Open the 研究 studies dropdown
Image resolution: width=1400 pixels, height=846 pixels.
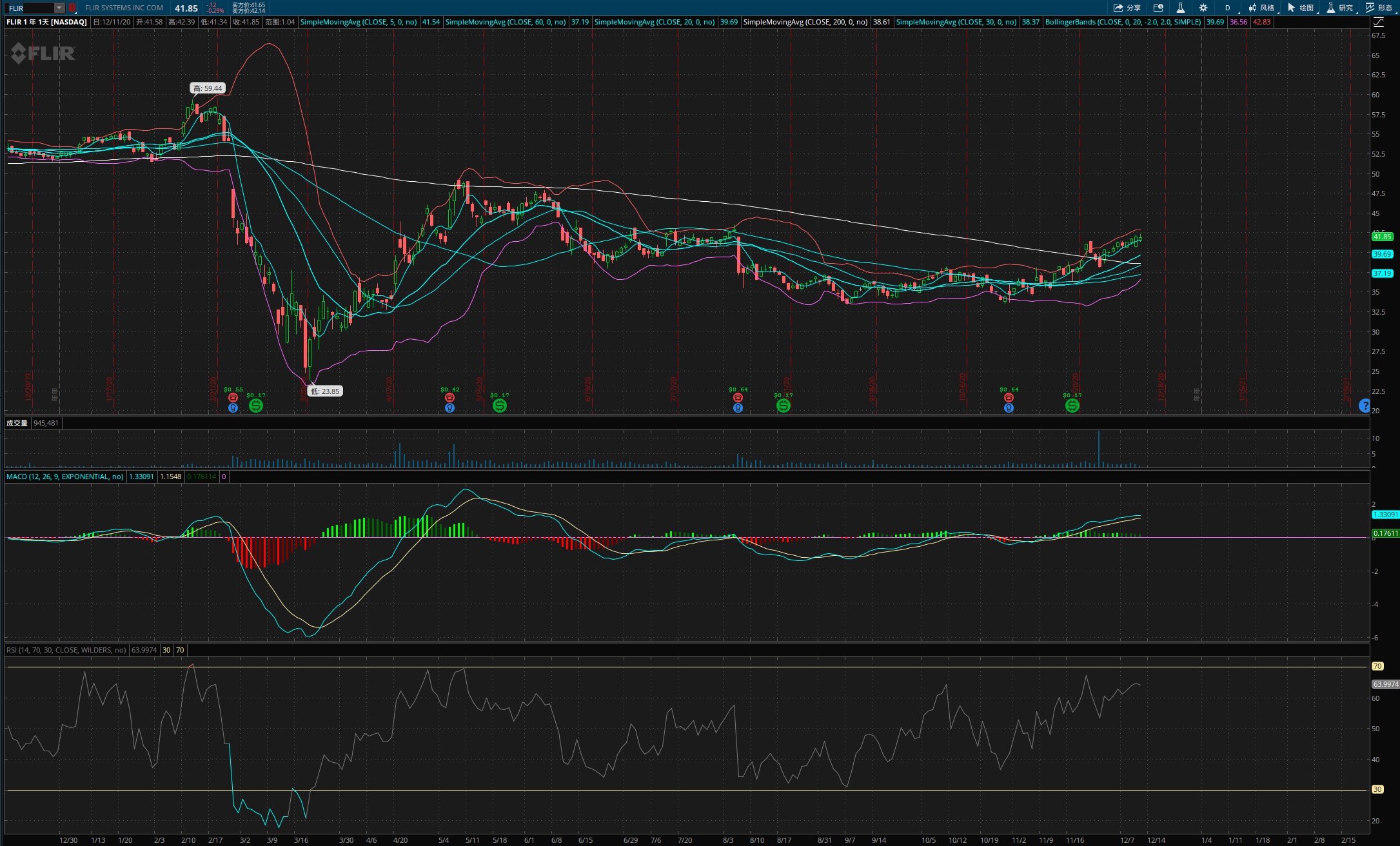tap(1341, 8)
